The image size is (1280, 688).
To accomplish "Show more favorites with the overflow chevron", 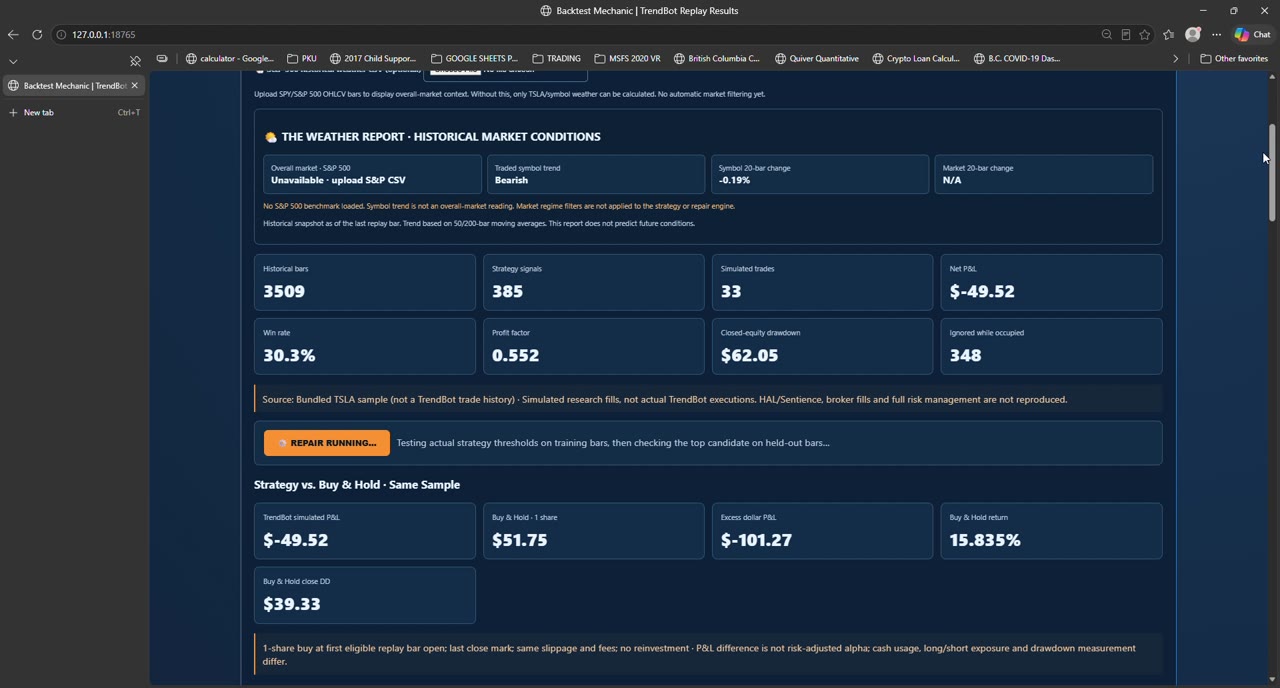I will pos(1175,58).
